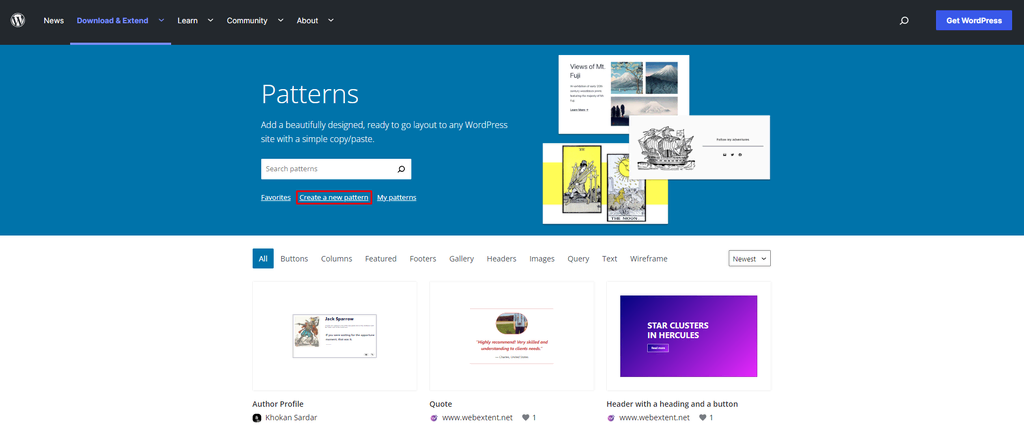This screenshot has width=1024, height=437.
Task: Open Learn menu item
Action: 187,21
